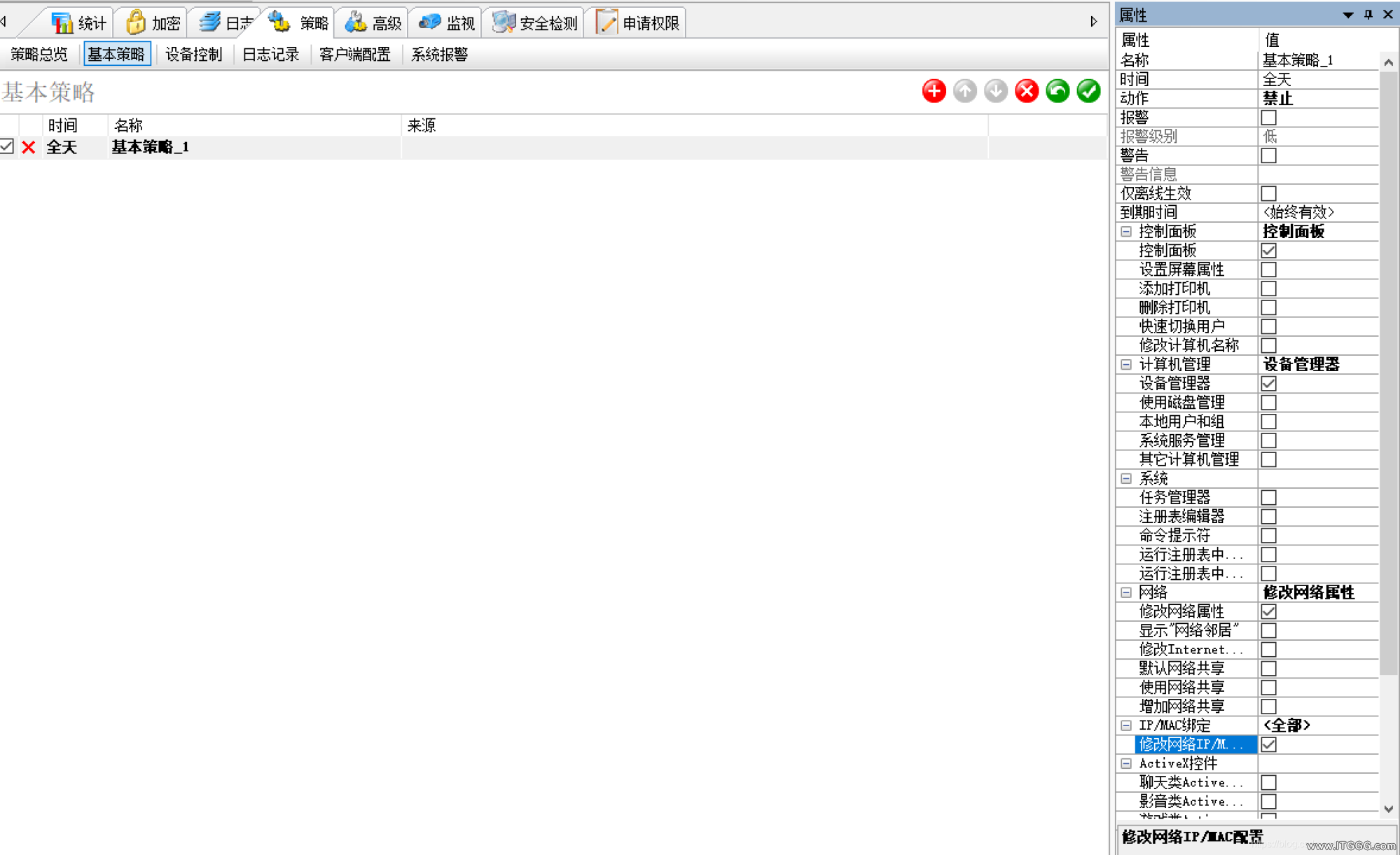Toggle the 报警 checkbox
The width and height of the screenshot is (1400, 855).
[x=1268, y=117]
